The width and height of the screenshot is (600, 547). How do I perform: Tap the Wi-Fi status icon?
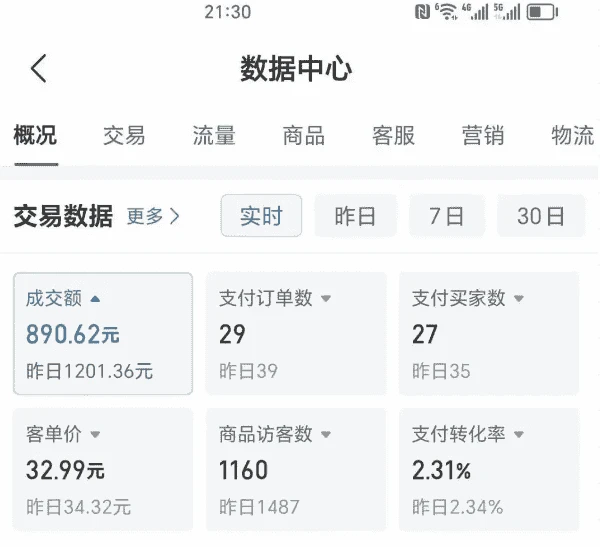pos(447,12)
